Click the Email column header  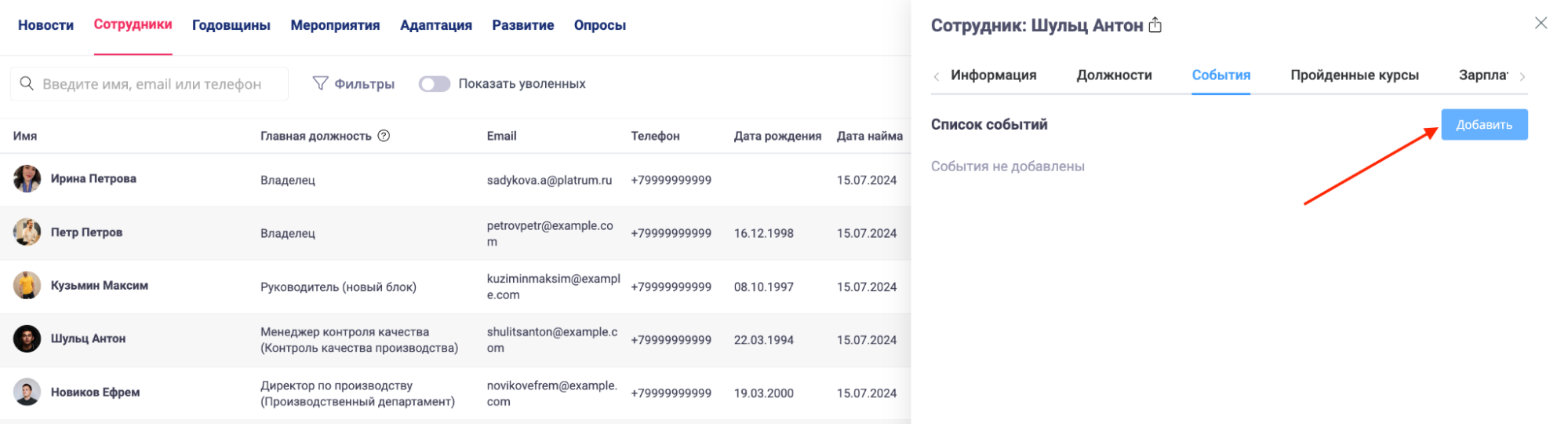click(x=501, y=136)
